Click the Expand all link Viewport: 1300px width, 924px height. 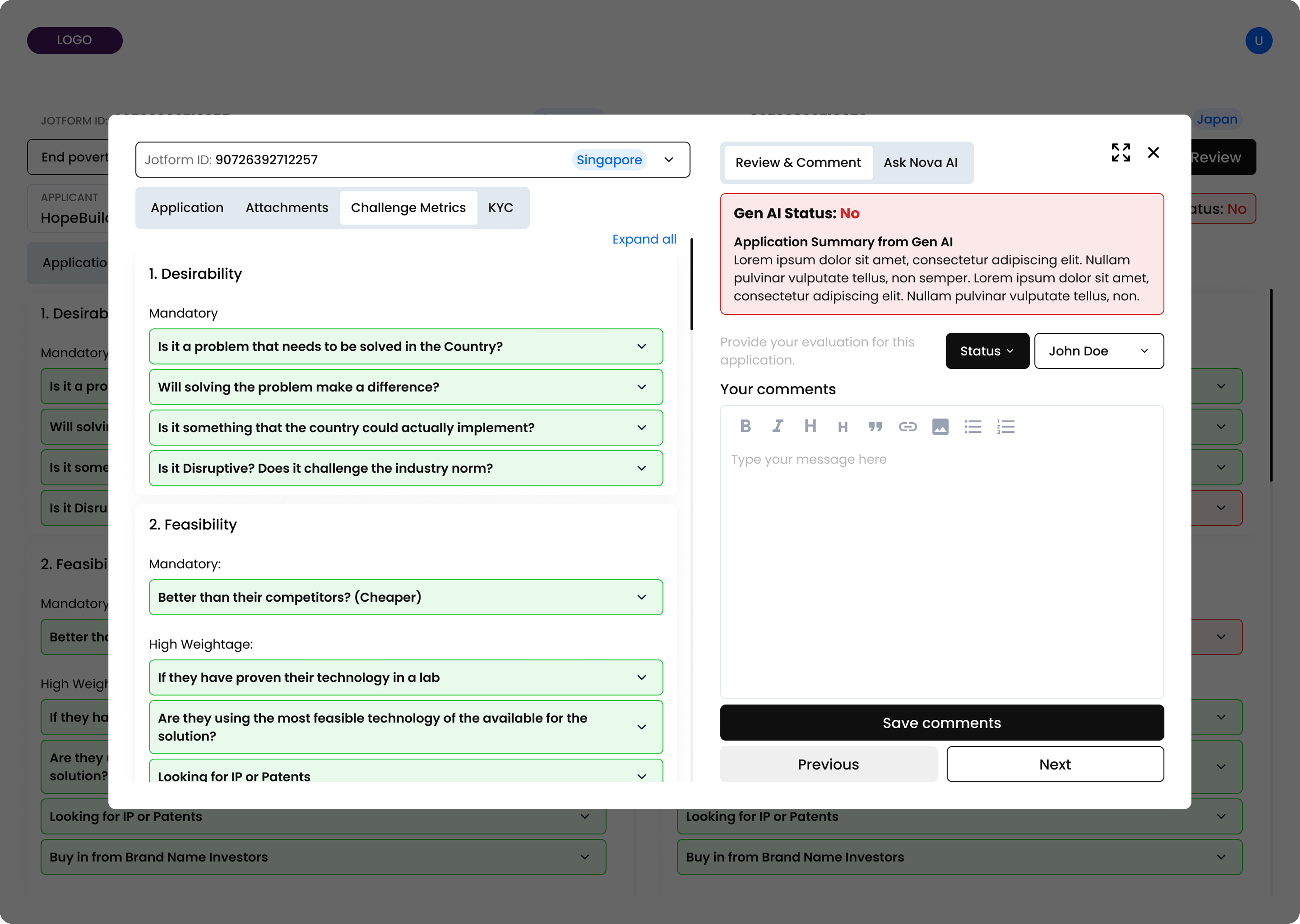644,239
